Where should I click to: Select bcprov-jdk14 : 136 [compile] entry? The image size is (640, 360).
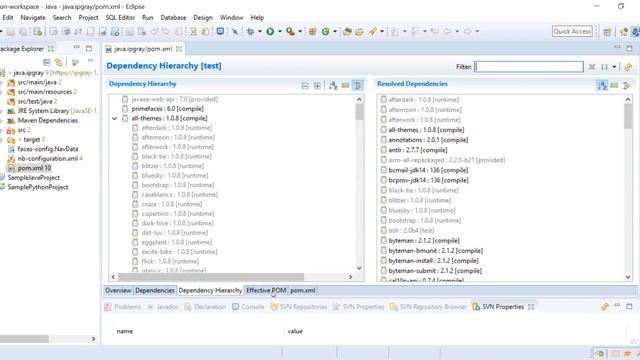point(428,180)
